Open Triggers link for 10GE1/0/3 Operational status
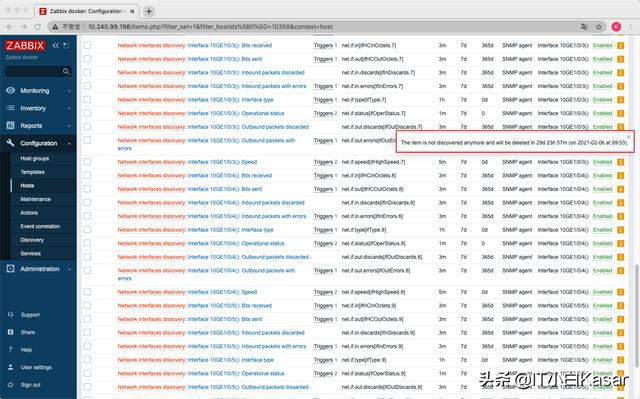Image resolution: width=640 pixels, height=399 pixels. (x=323, y=113)
